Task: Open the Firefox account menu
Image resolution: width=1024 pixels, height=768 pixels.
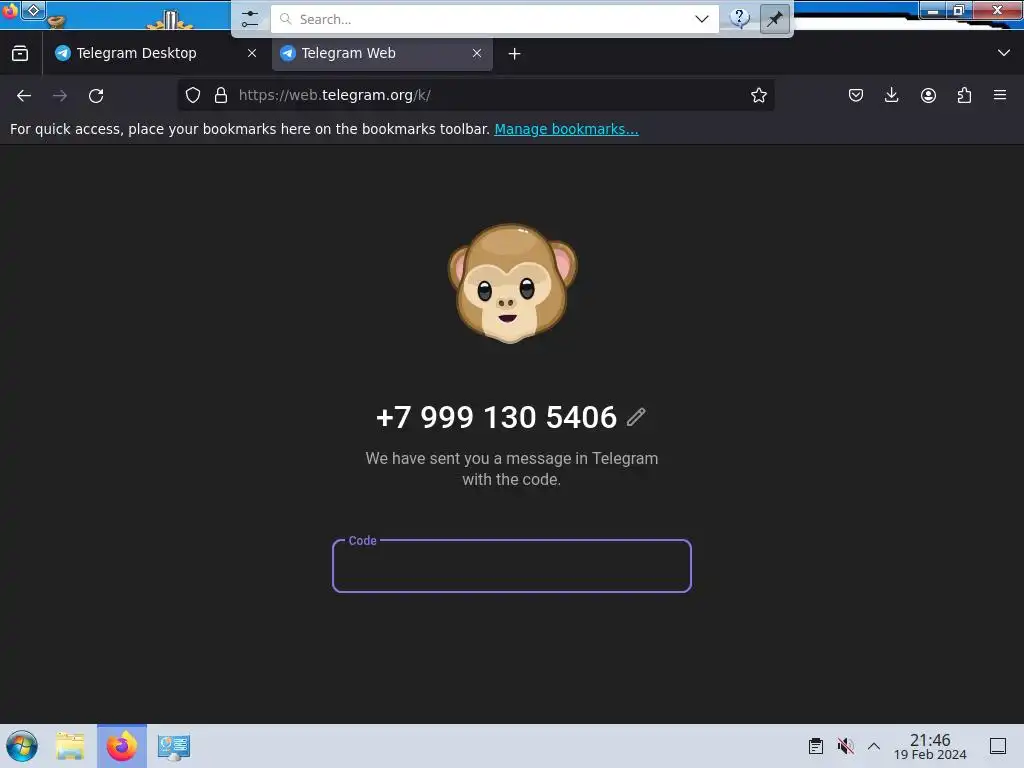Action: (928, 95)
